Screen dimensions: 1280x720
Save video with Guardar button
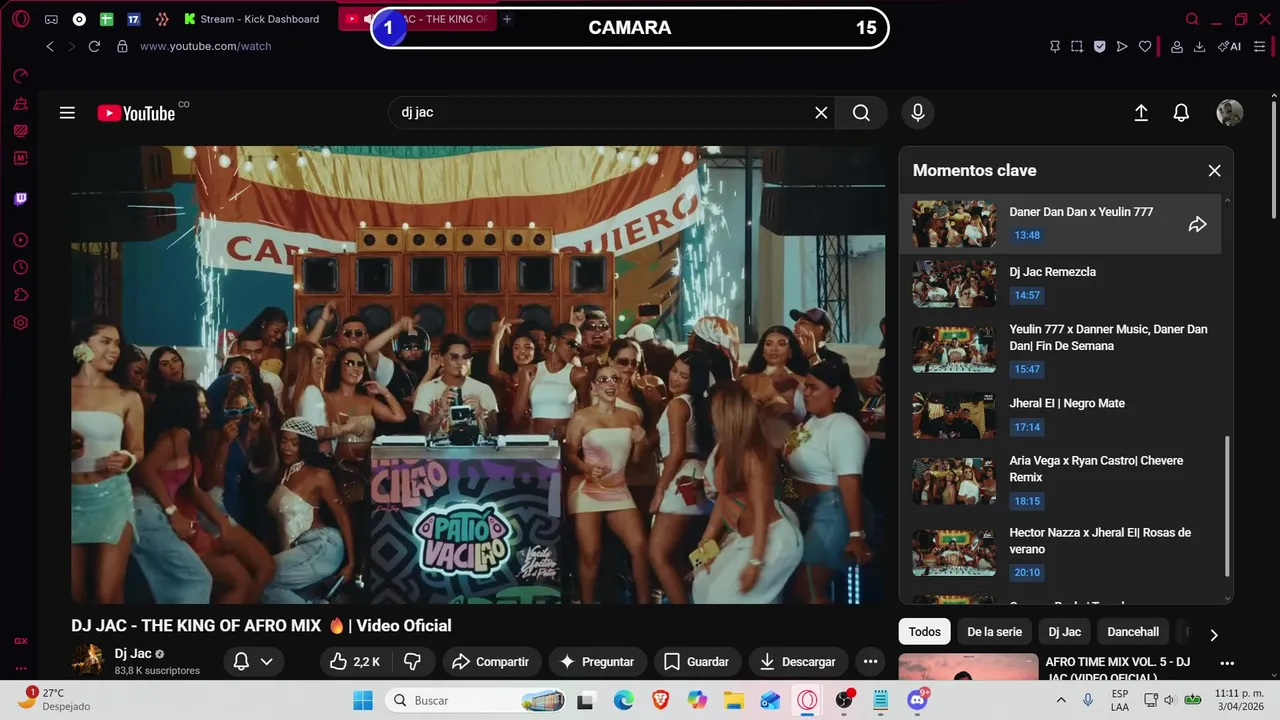[x=697, y=662]
